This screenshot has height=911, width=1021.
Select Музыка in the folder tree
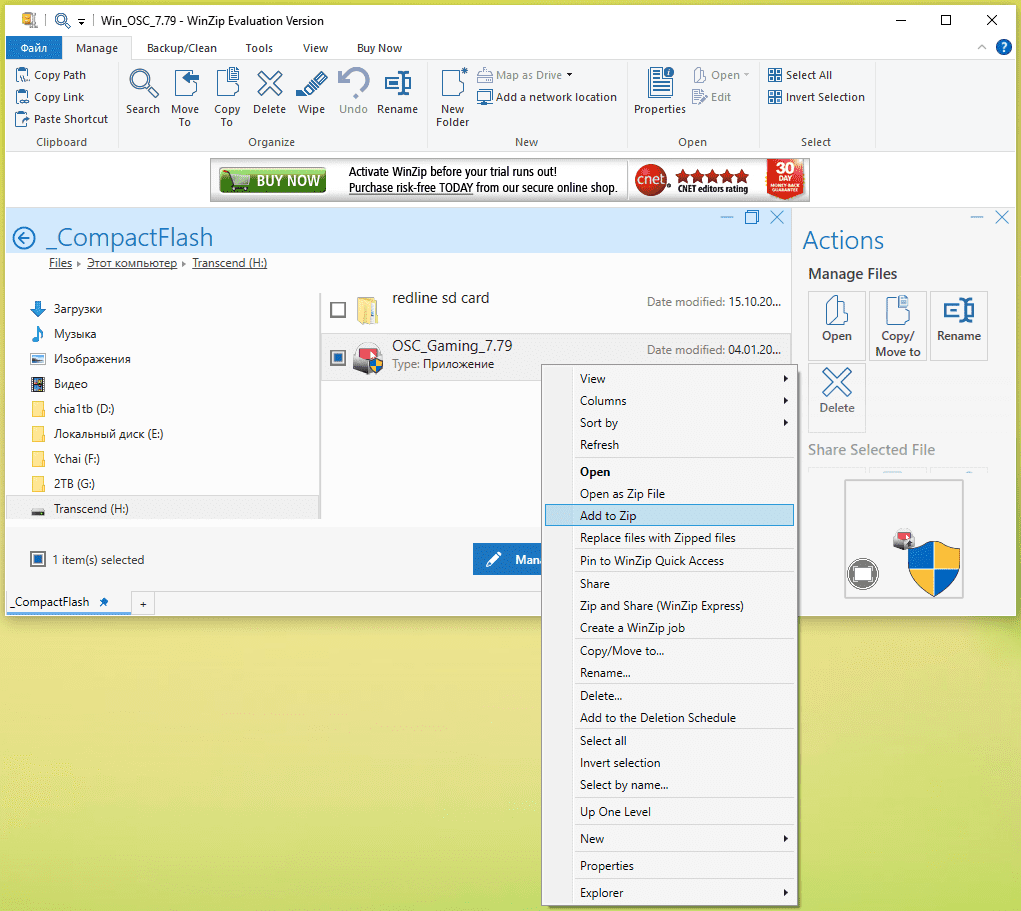coord(75,334)
